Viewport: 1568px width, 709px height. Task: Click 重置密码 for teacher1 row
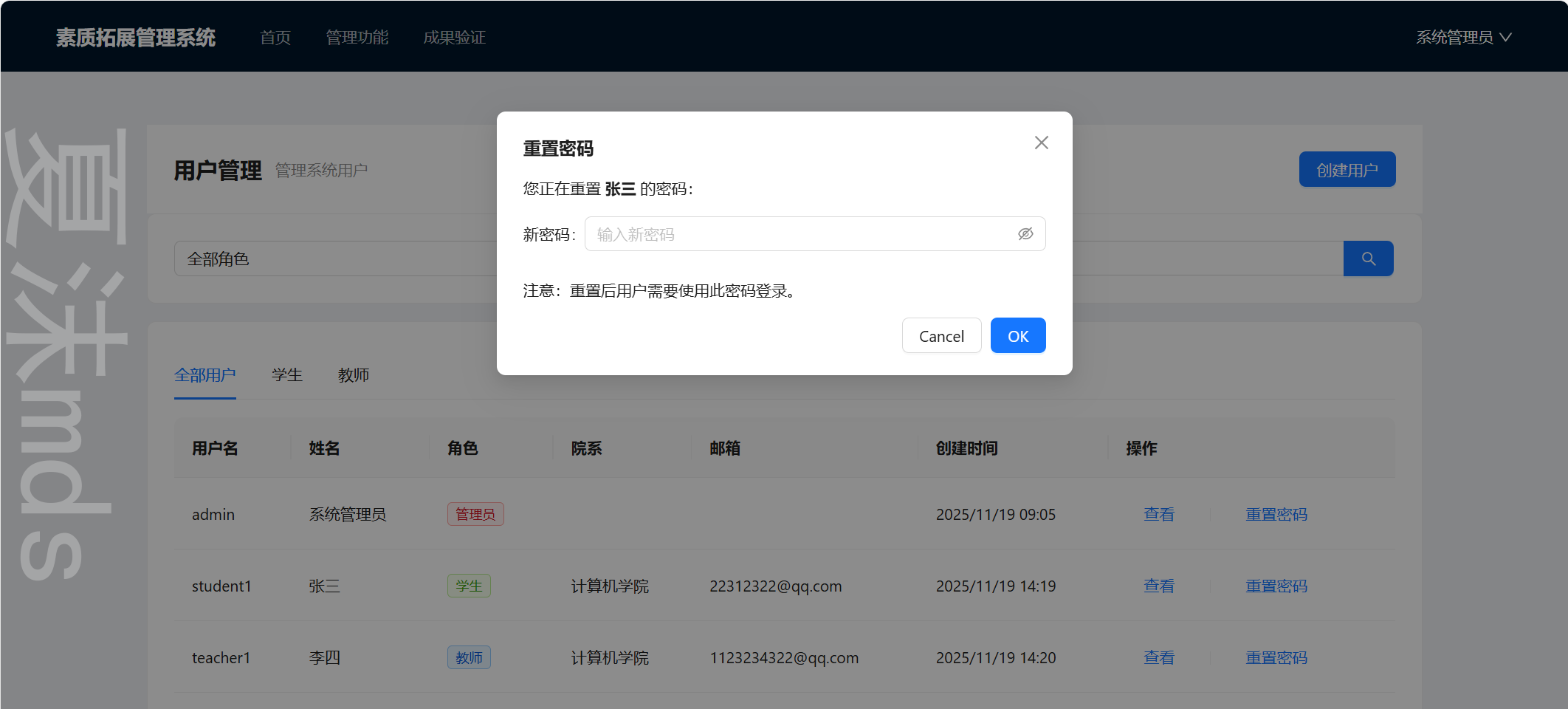click(1276, 657)
